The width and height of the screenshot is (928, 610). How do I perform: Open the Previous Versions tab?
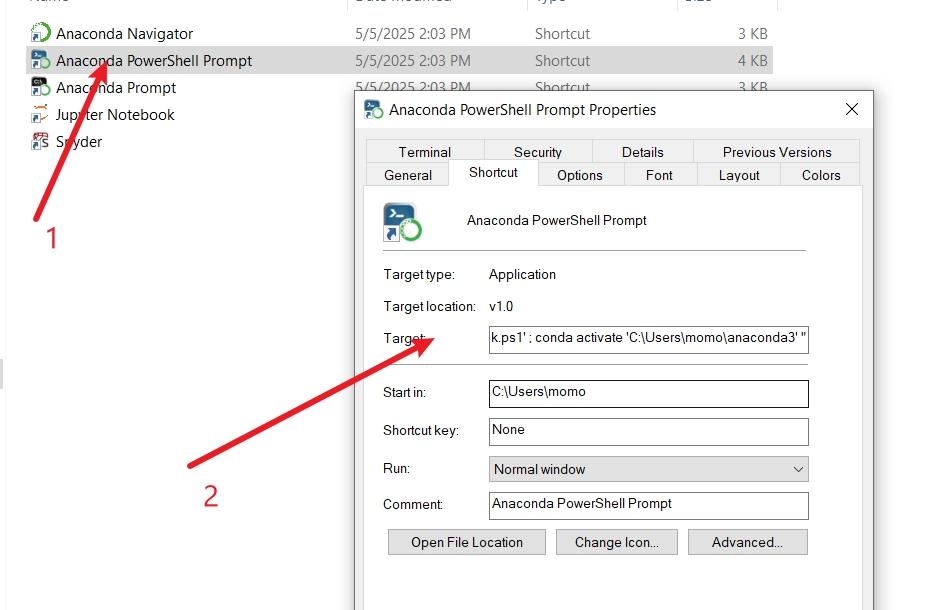point(776,151)
